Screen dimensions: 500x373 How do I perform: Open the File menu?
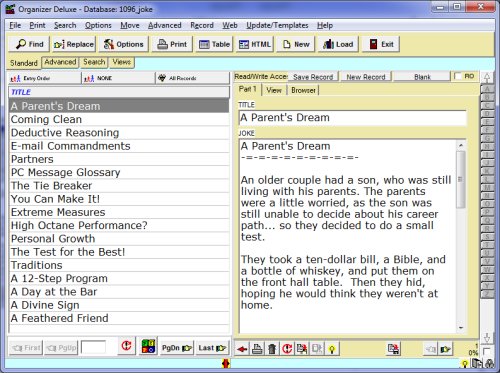coord(15,25)
